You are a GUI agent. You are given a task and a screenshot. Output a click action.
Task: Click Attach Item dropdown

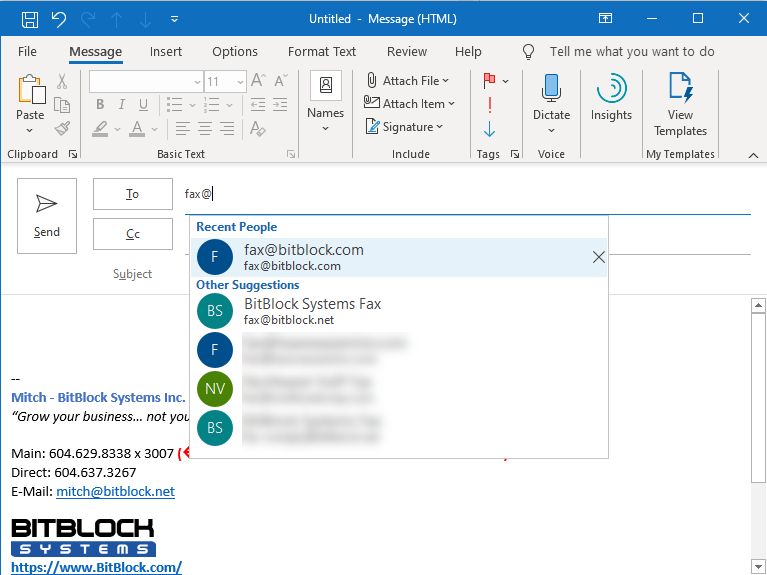409,104
